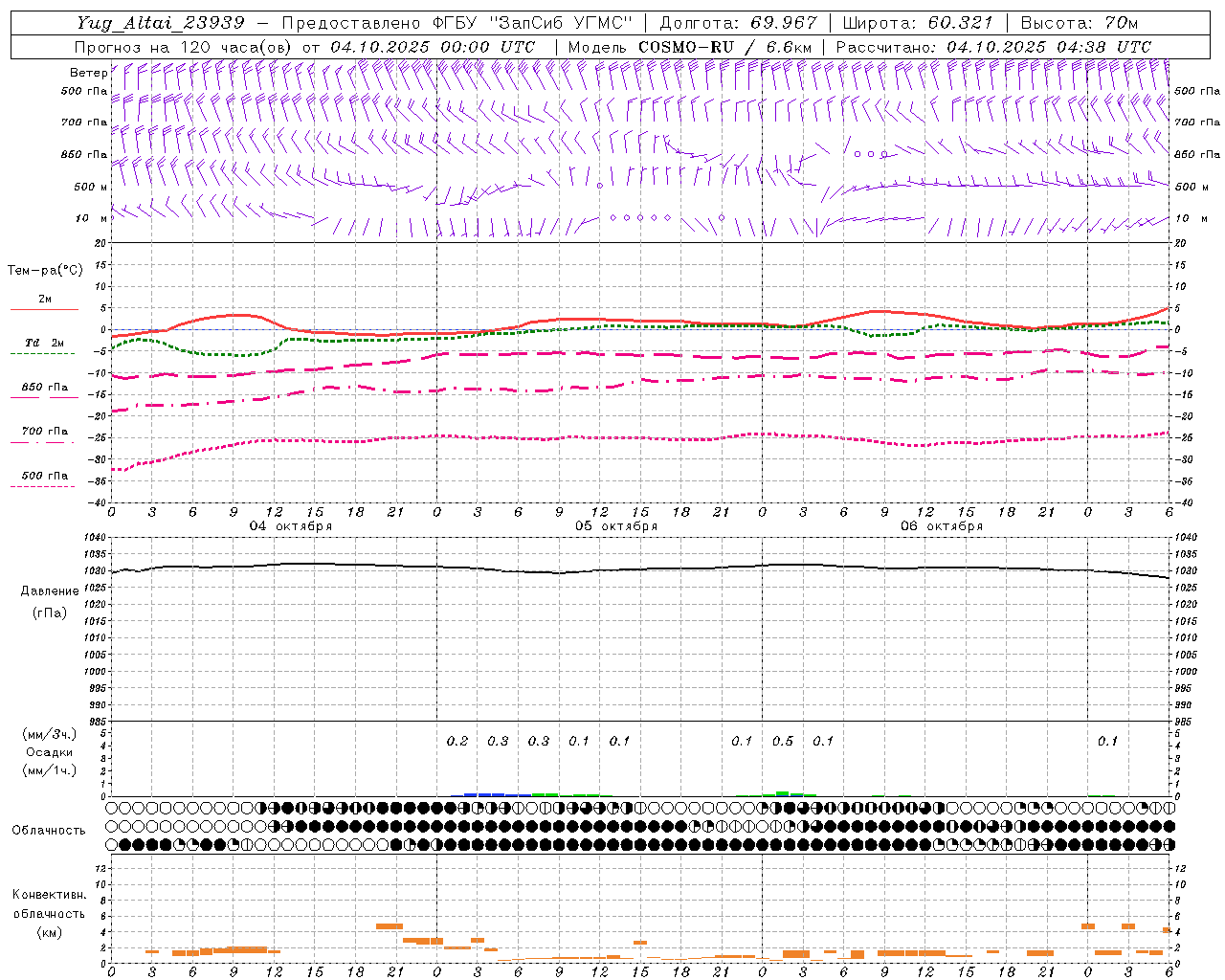Click the date label 05 октября
1225x980 pixels.
click(x=616, y=526)
